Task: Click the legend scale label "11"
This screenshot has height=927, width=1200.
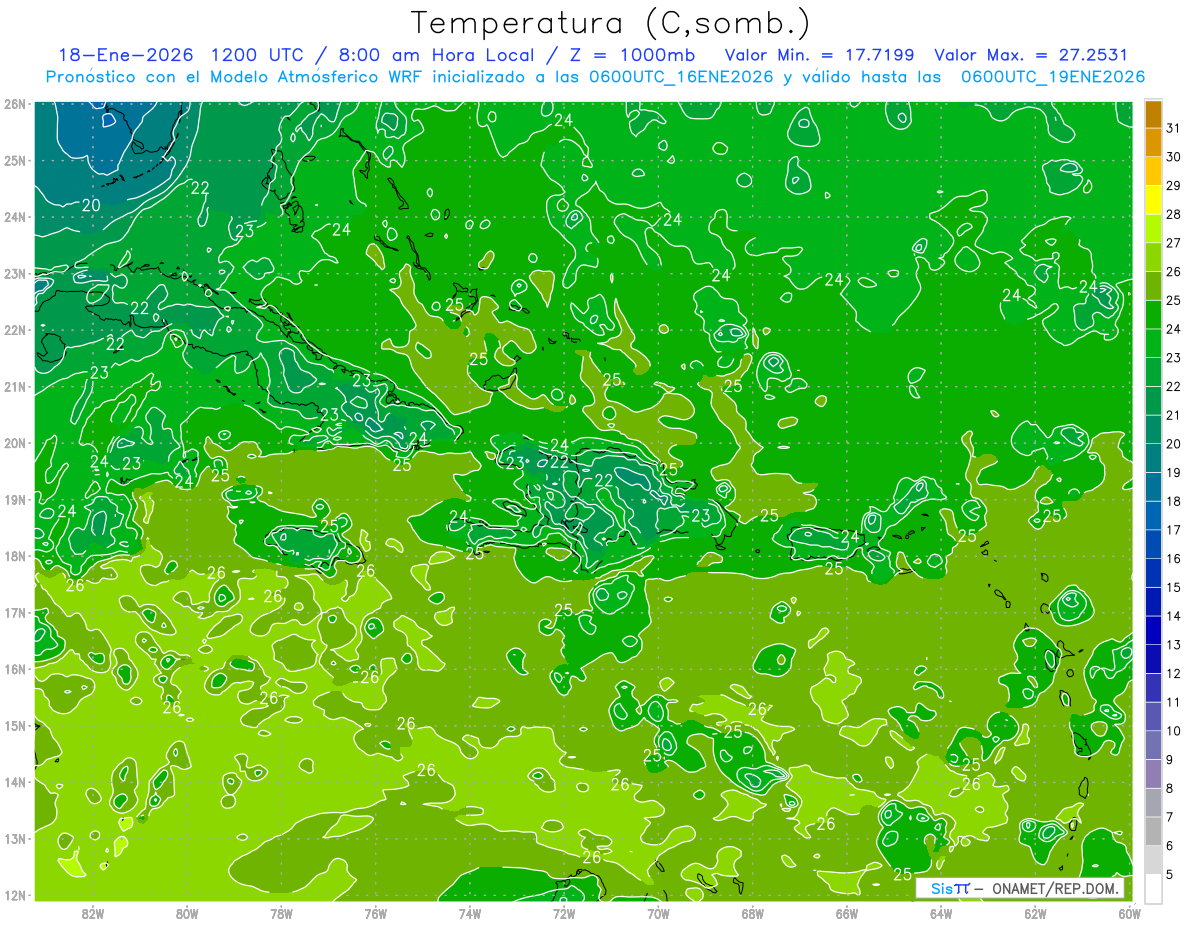Action: [1174, 702]
